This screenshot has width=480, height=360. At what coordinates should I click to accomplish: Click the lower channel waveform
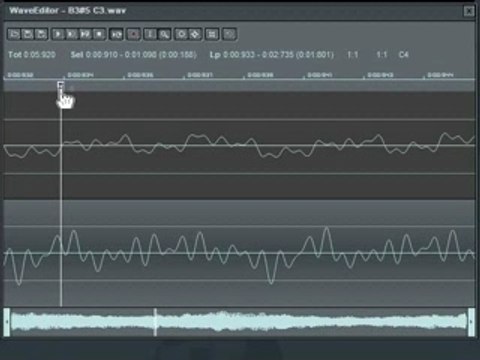coord(239,253)
